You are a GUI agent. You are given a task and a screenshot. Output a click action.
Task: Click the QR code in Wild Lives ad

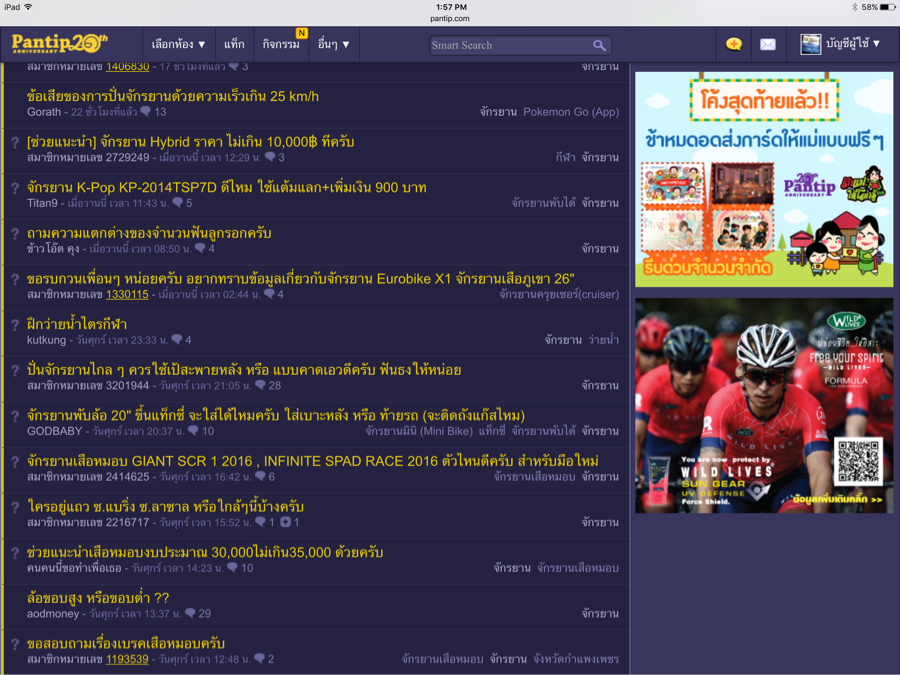[x=859, y=461]
